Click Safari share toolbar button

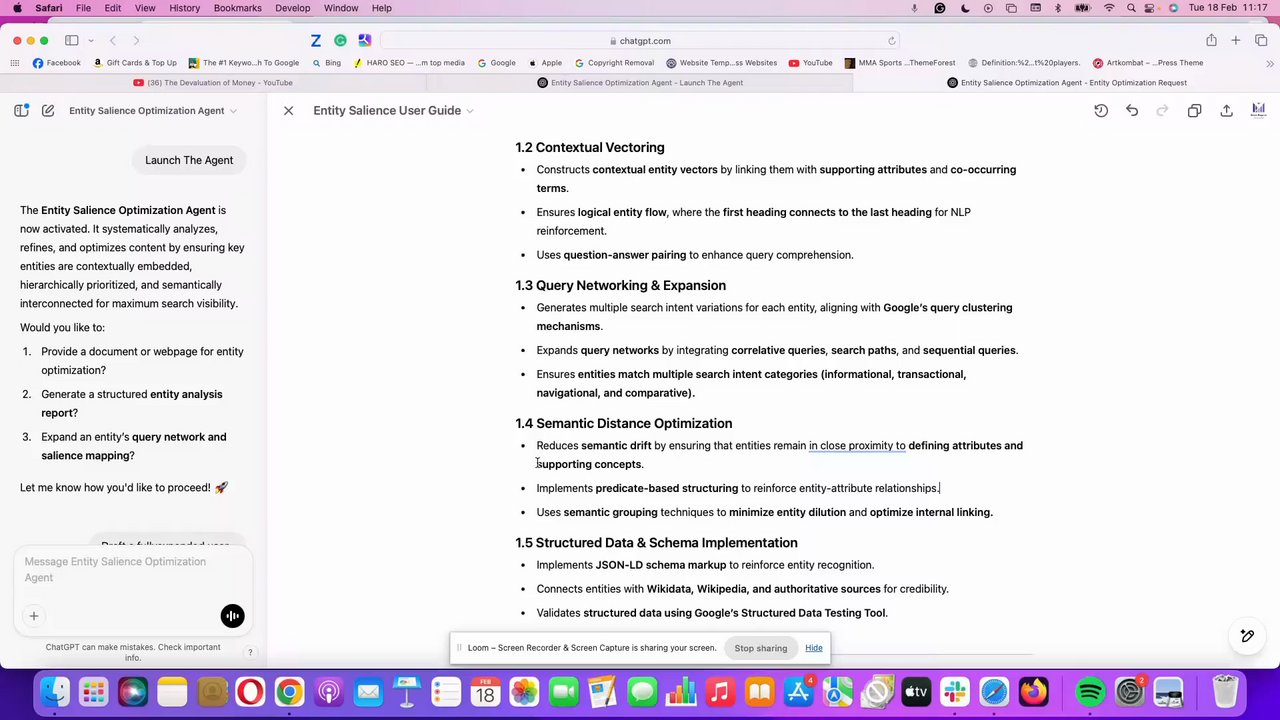click(x=1211, y=41)
